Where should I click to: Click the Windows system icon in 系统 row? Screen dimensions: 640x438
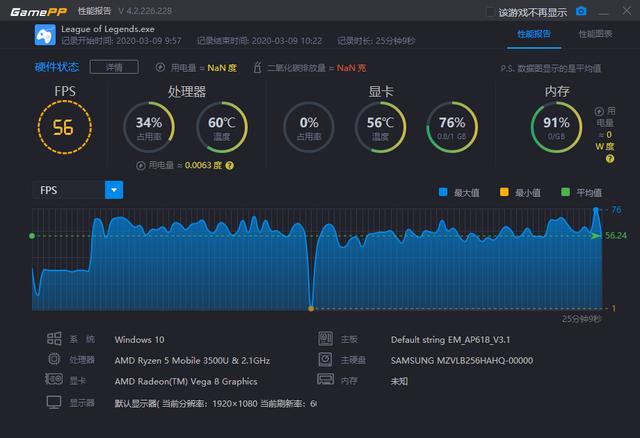(x=54, y=338)
